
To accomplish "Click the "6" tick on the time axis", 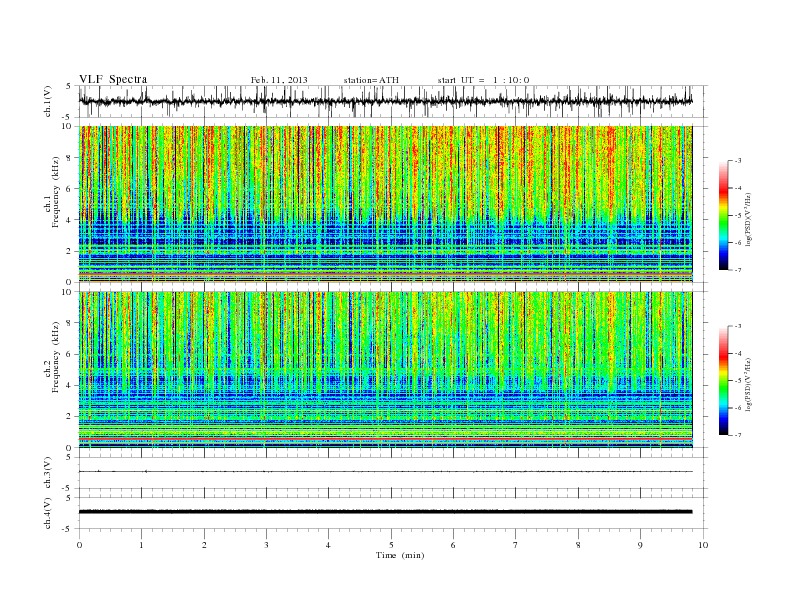I will point(453,545).
